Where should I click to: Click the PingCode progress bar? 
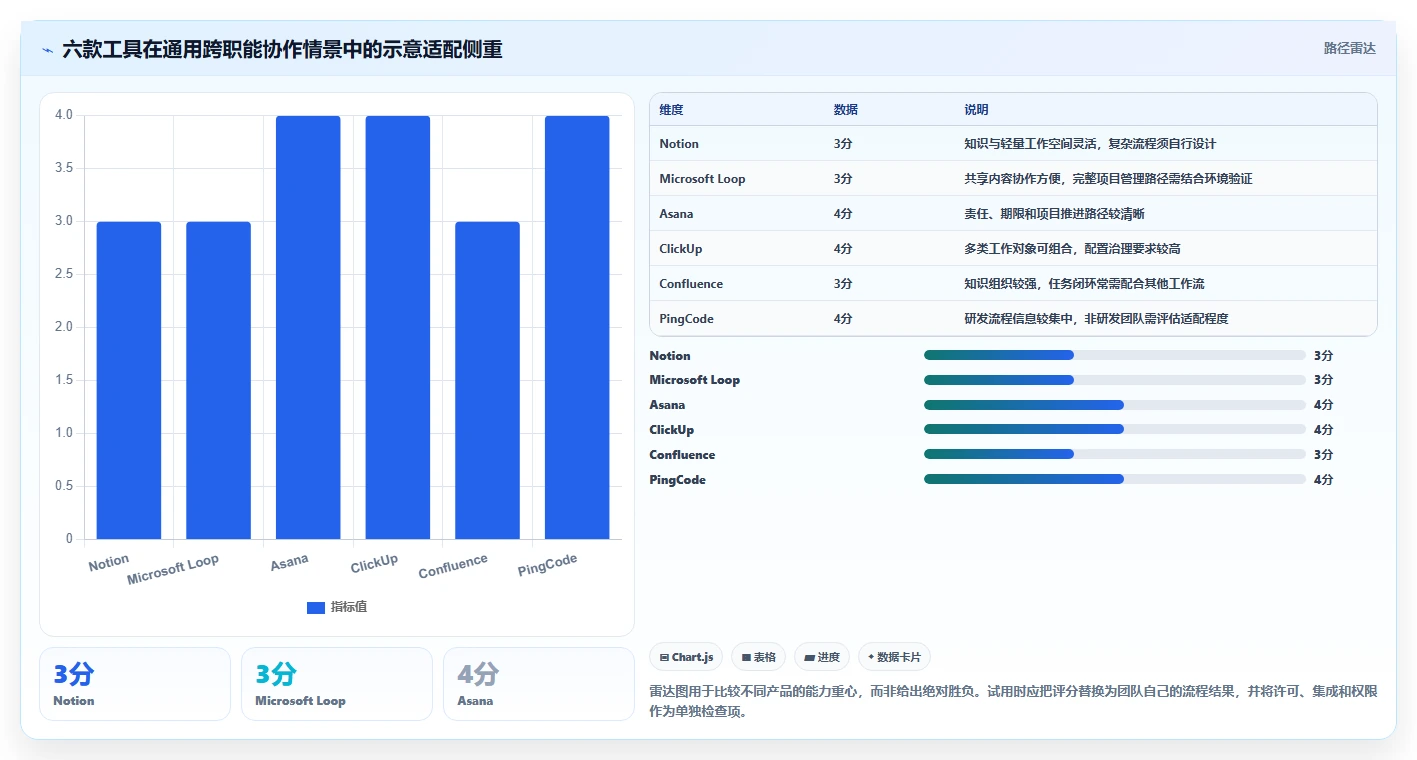click(1115, 479)
